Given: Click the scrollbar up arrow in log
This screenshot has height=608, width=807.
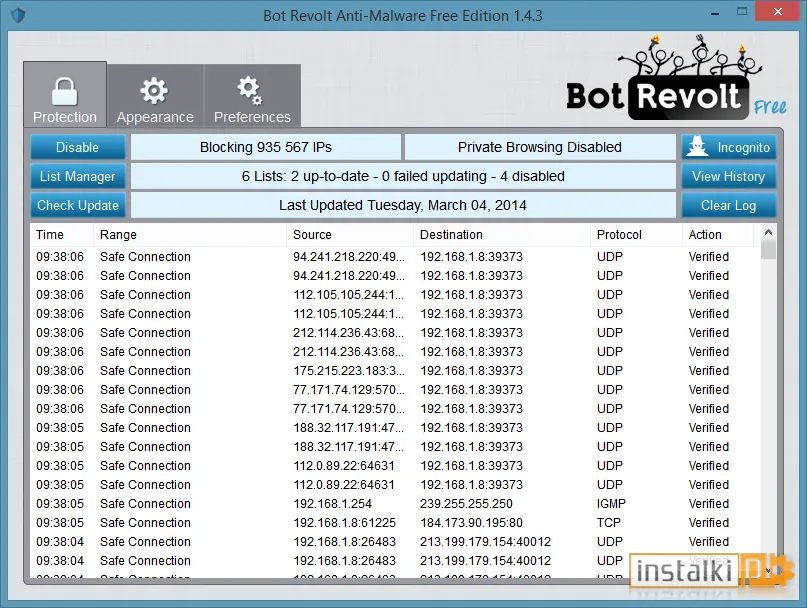Looking at the screenshot, I should (768, 232).
